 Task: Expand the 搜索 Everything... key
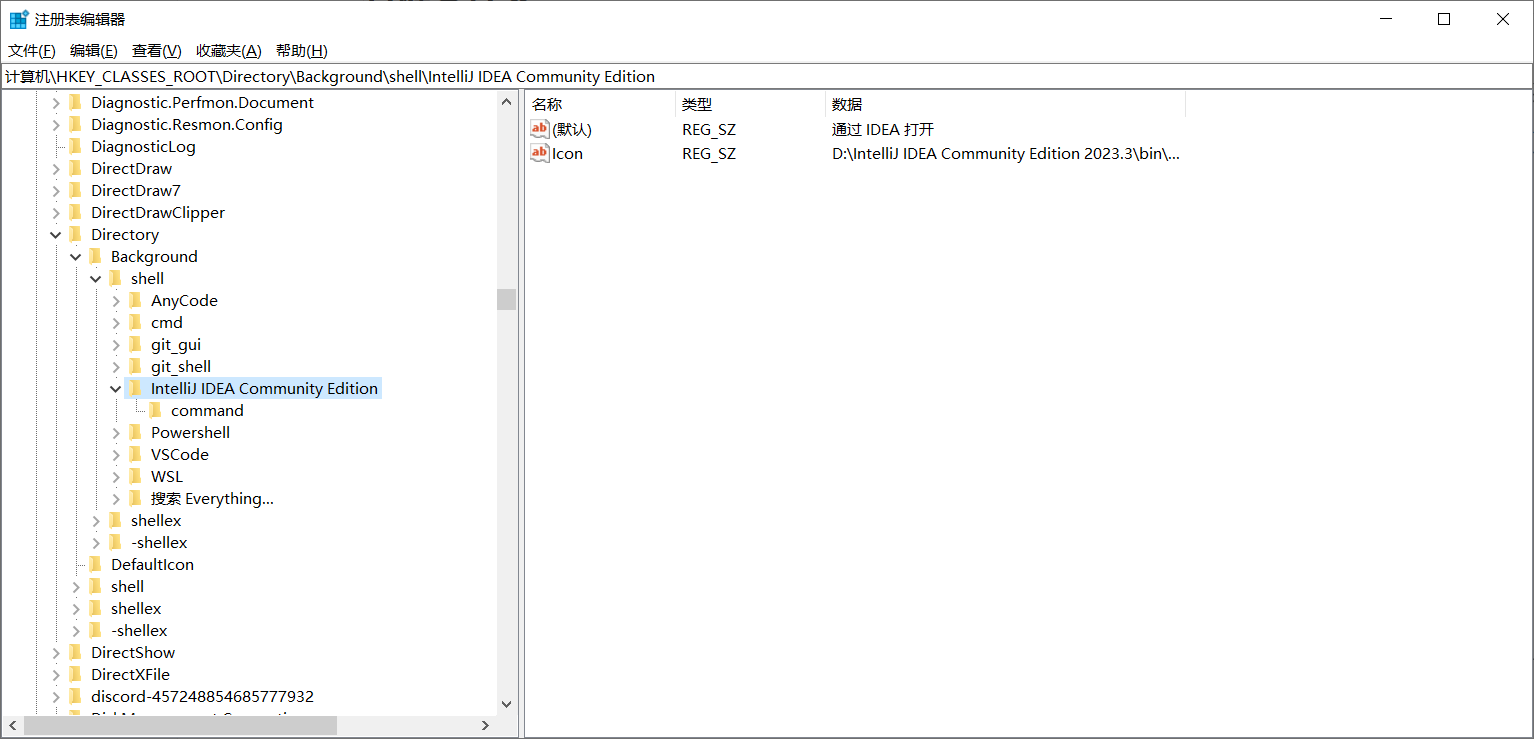(116, 499)
